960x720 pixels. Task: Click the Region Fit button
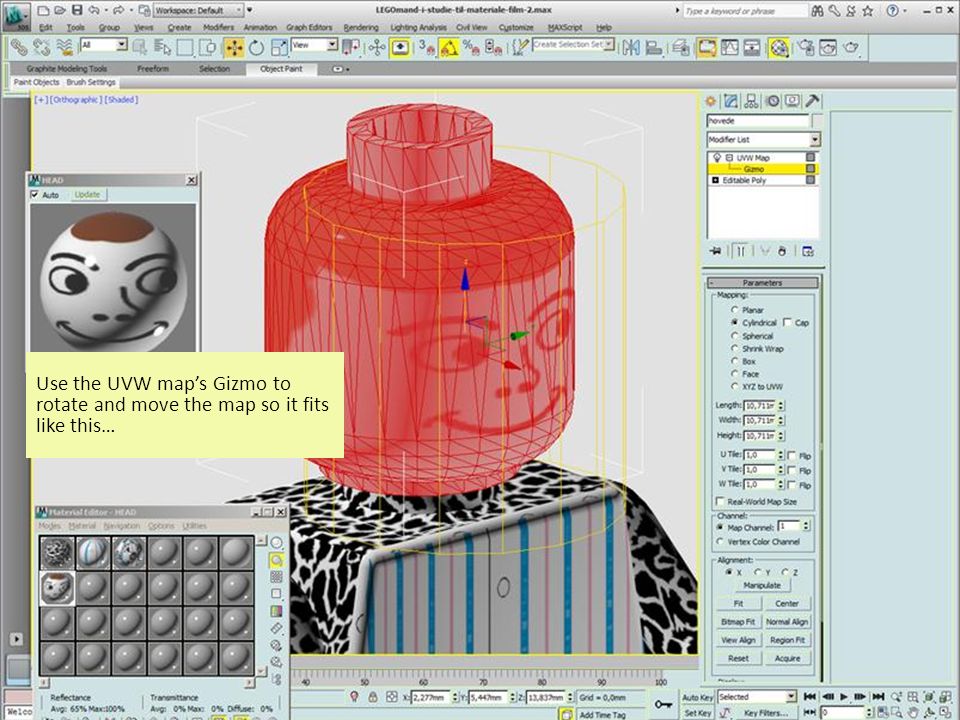click(787, 640)
